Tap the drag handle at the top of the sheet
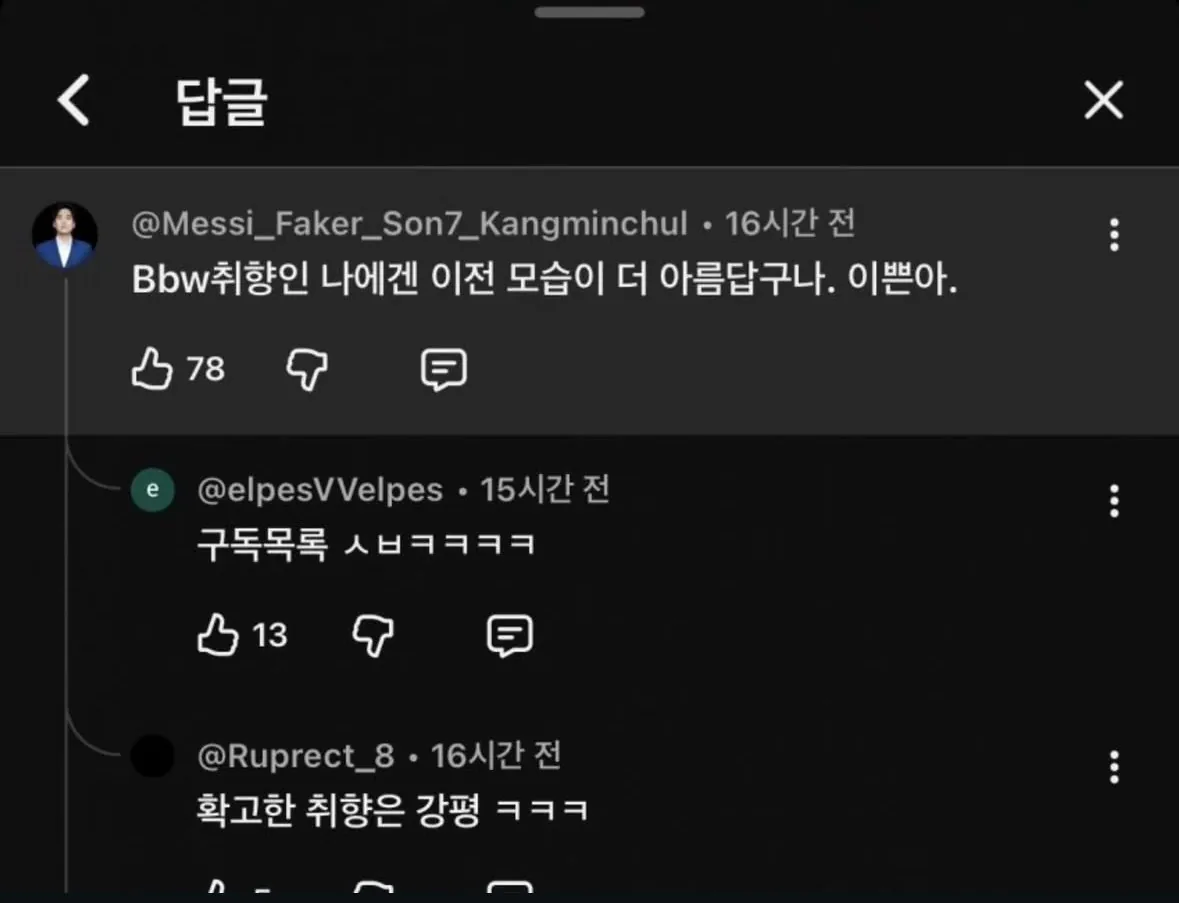Viewport: 1179px width, 903px height. (x=590, y=12)
